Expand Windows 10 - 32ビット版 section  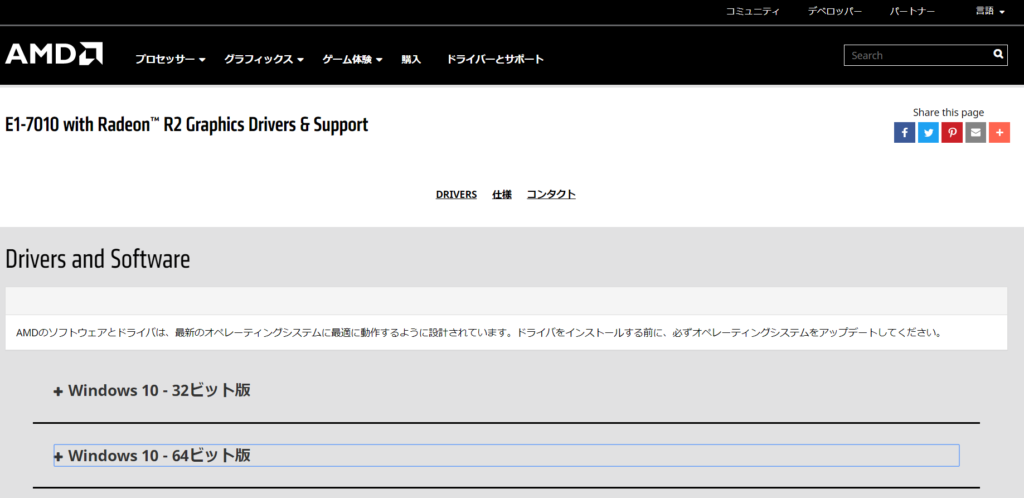coord(152,390)
